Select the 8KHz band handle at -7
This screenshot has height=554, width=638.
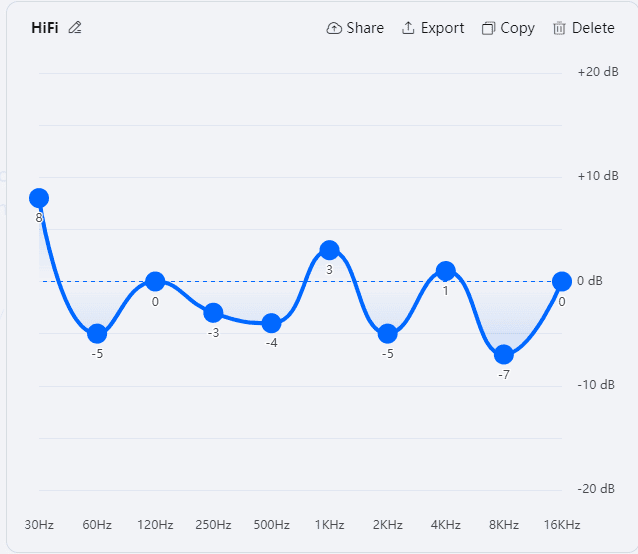click(504, 355)
